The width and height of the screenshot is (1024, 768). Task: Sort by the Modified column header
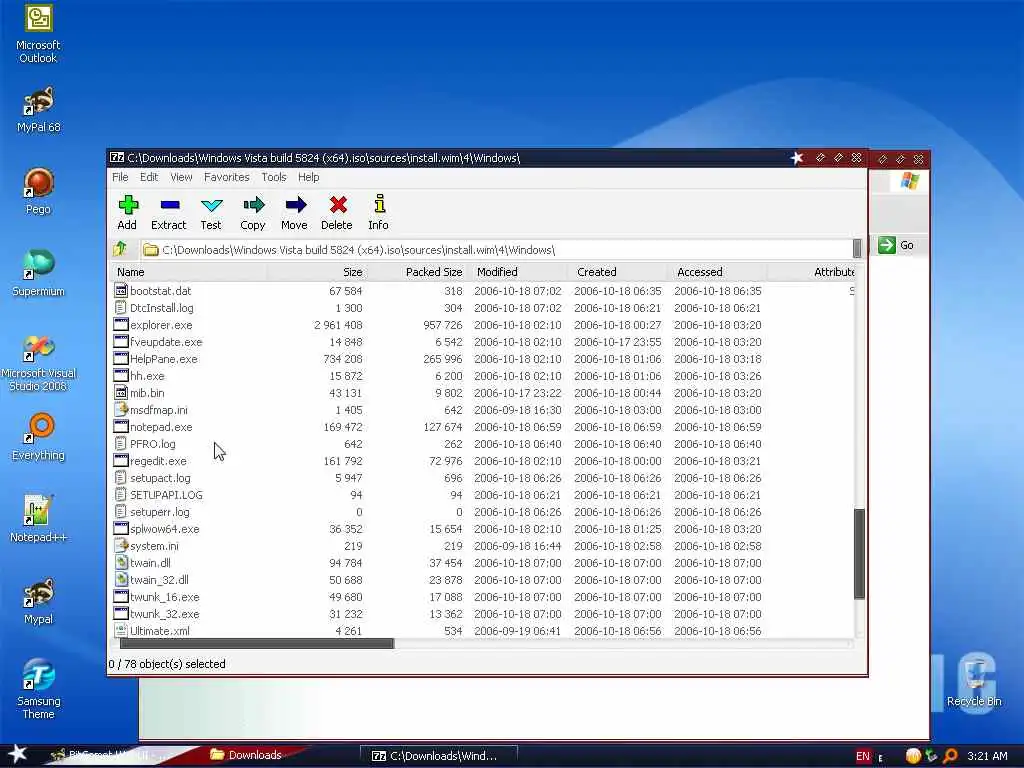pyautogui.click(x=517, y=272)
